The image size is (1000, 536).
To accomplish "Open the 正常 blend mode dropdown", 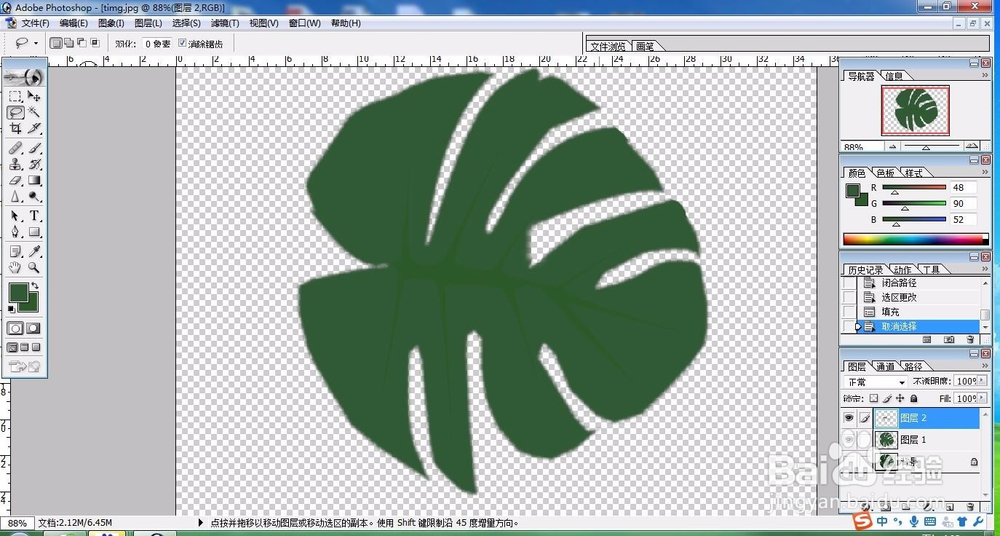I will [x=876, y=382].
